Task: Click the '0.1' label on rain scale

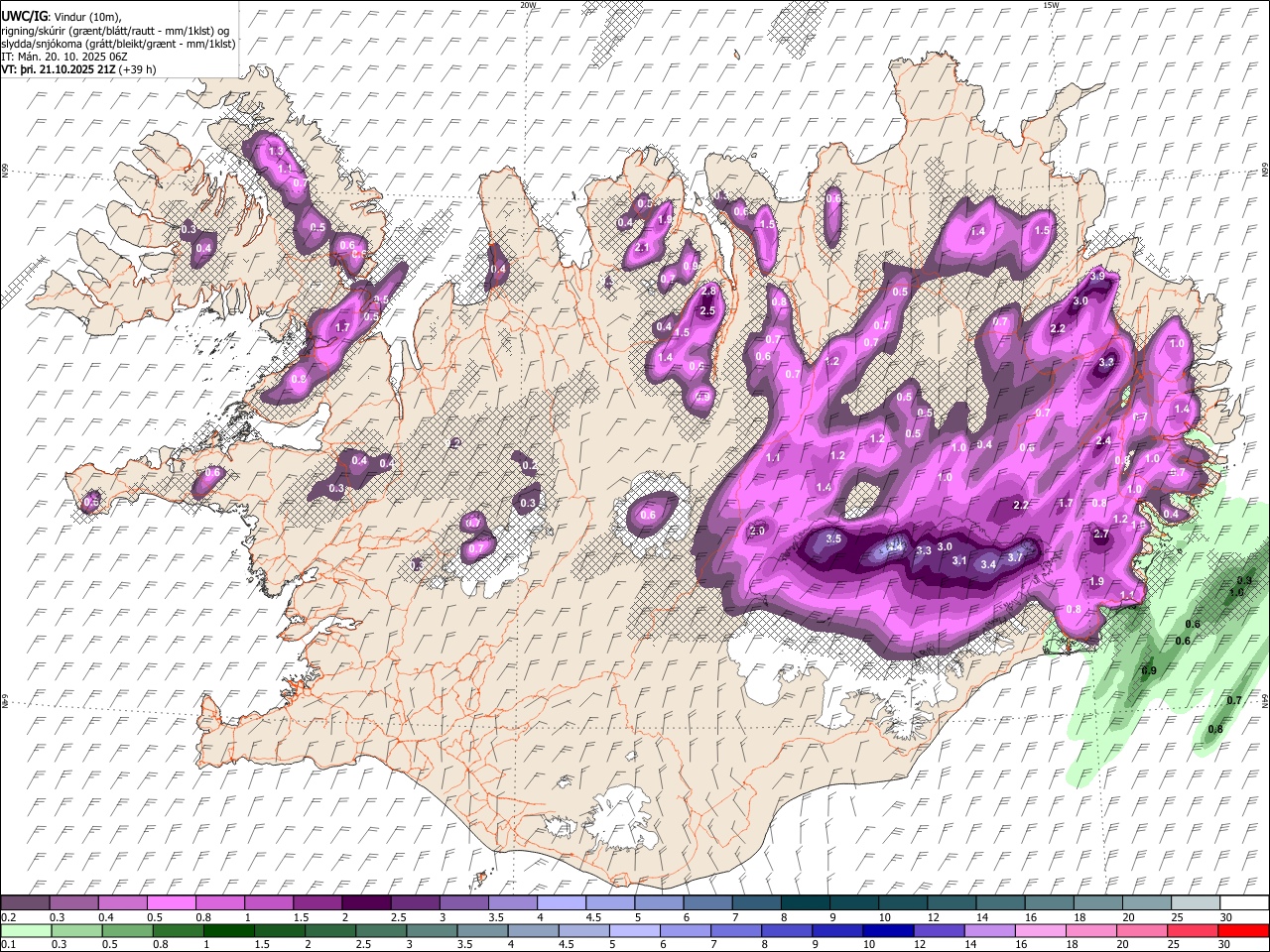Action: [8, 945]
